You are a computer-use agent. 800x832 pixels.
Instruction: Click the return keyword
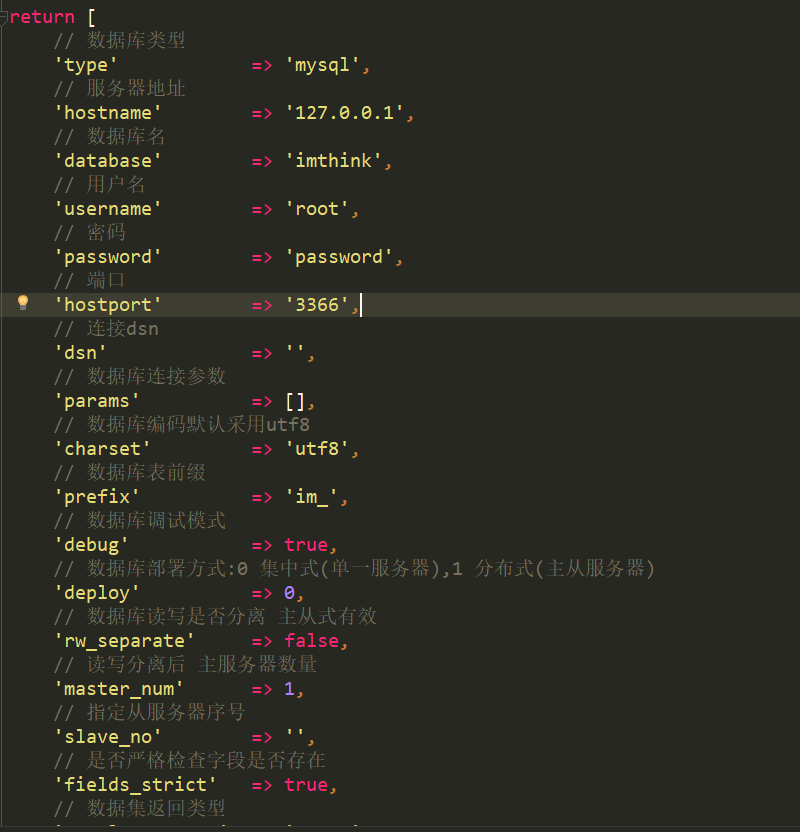pyautogui.click(x=42, y=17)
